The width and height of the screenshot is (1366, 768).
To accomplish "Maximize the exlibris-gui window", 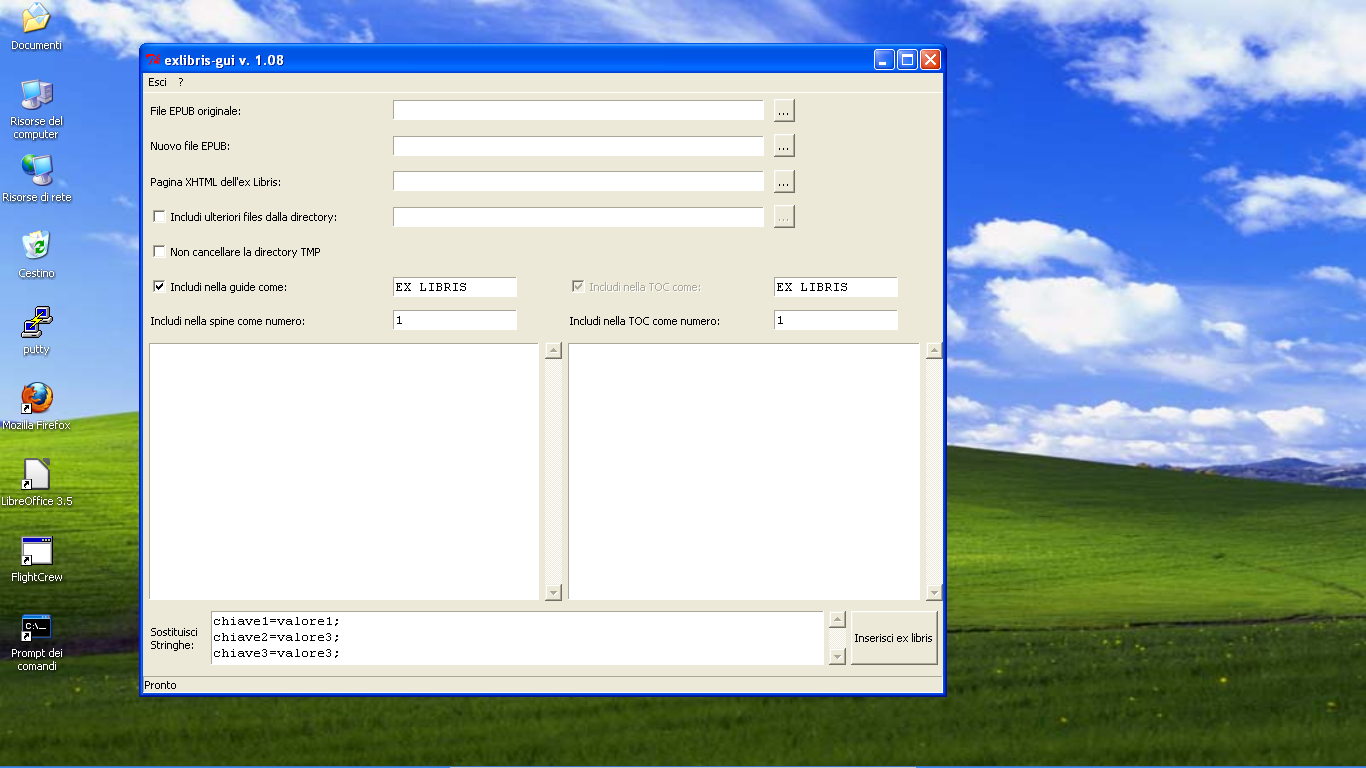I will click(x=907, y=60).
